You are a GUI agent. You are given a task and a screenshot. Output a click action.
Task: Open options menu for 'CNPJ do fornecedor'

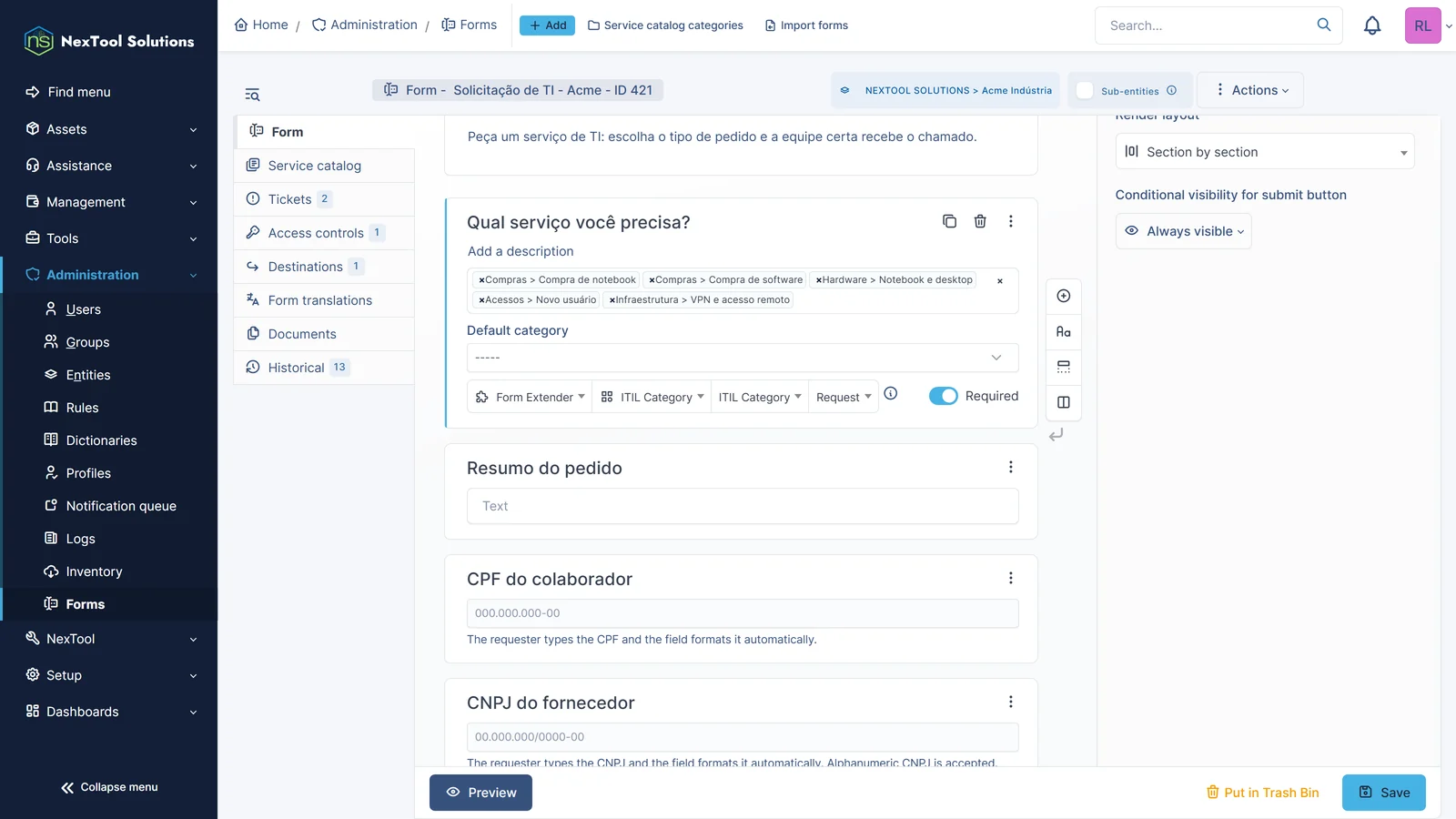point(1010,702)
